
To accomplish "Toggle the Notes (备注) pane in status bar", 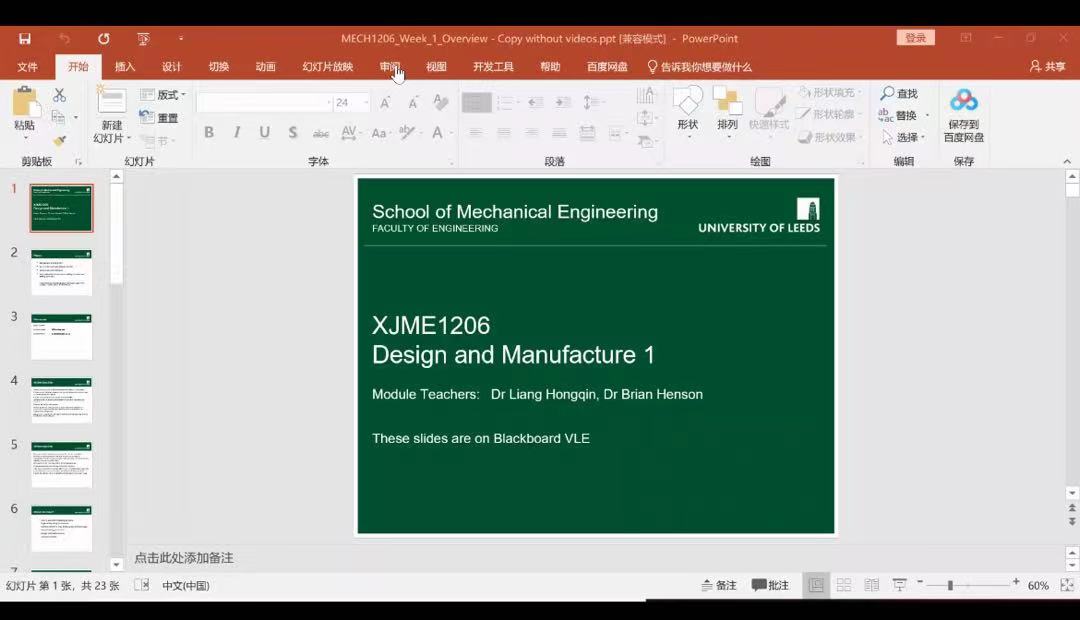I will 719,585.
